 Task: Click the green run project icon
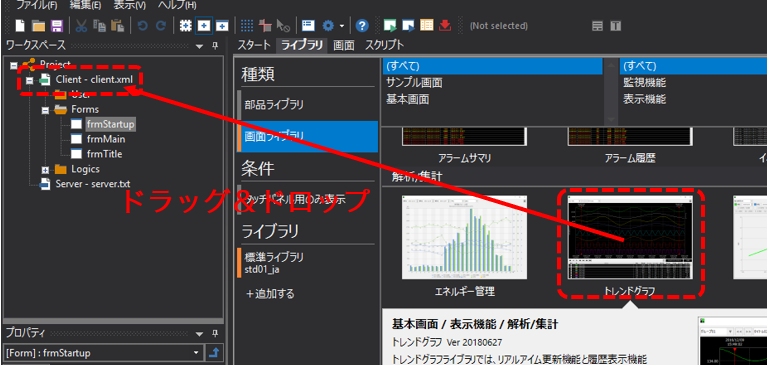390,25
